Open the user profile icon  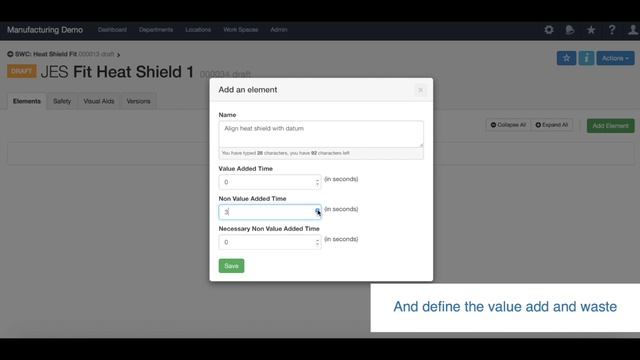click(x=633, y=30)
